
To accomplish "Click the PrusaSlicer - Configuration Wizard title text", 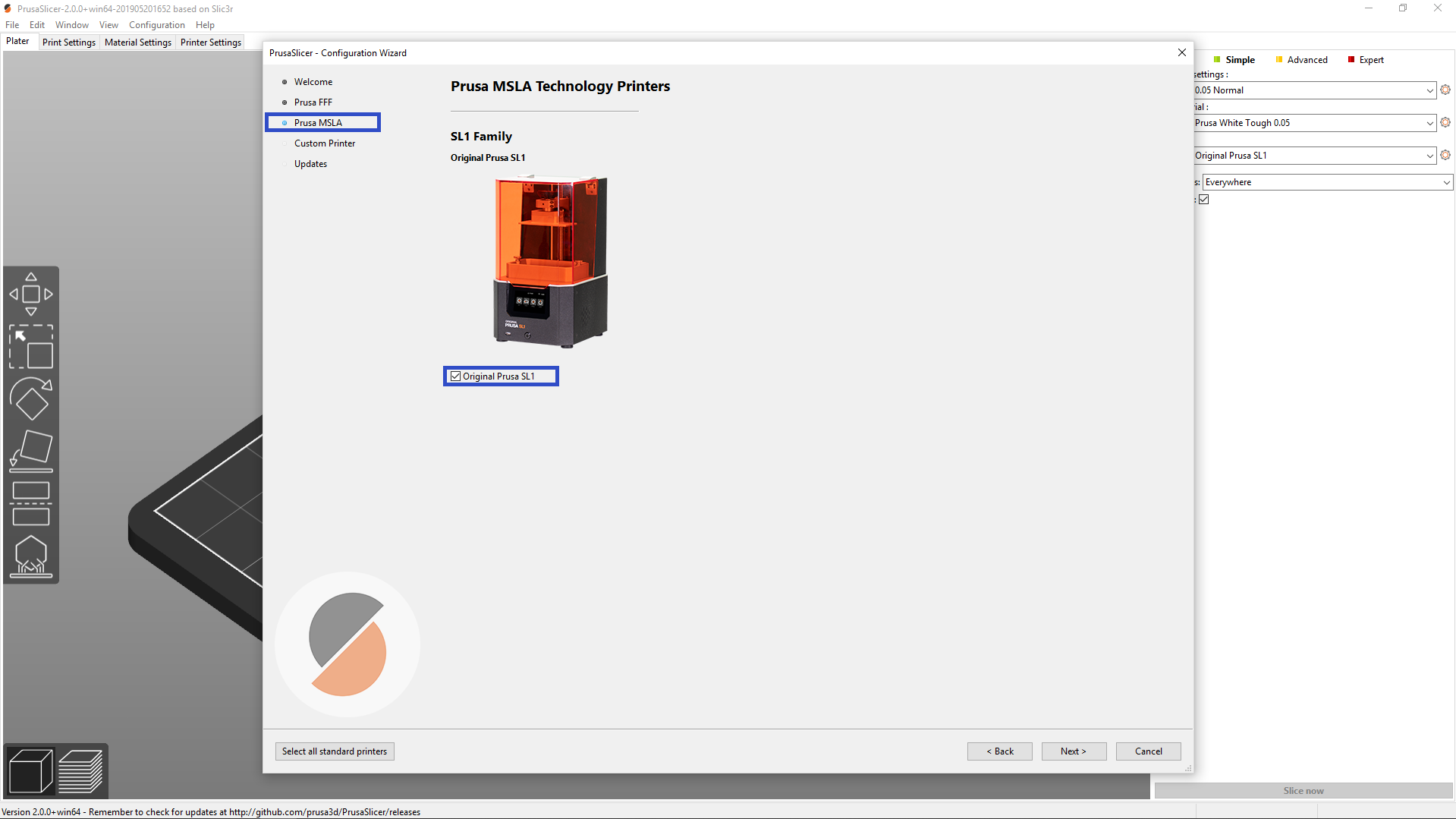I will tap(338, 53).
